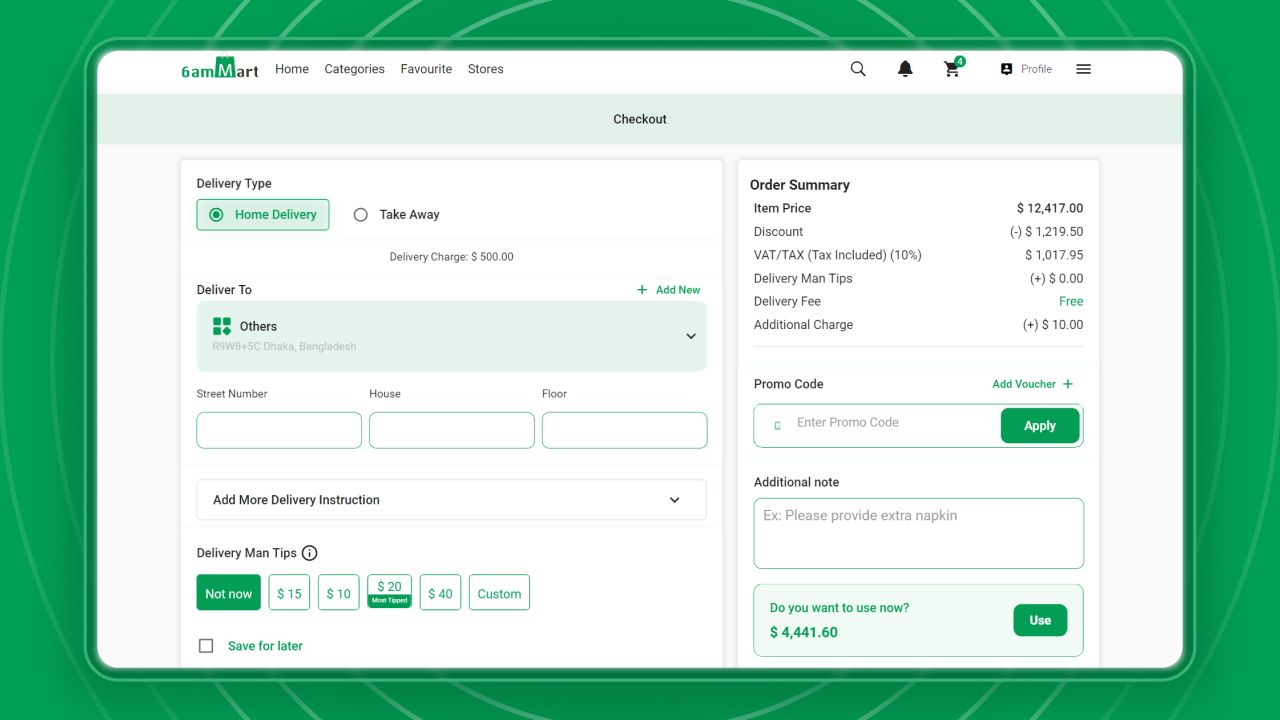Screen dimensions: 1280x720
Task: Select $ 10 tip amount
Action: 339,593
